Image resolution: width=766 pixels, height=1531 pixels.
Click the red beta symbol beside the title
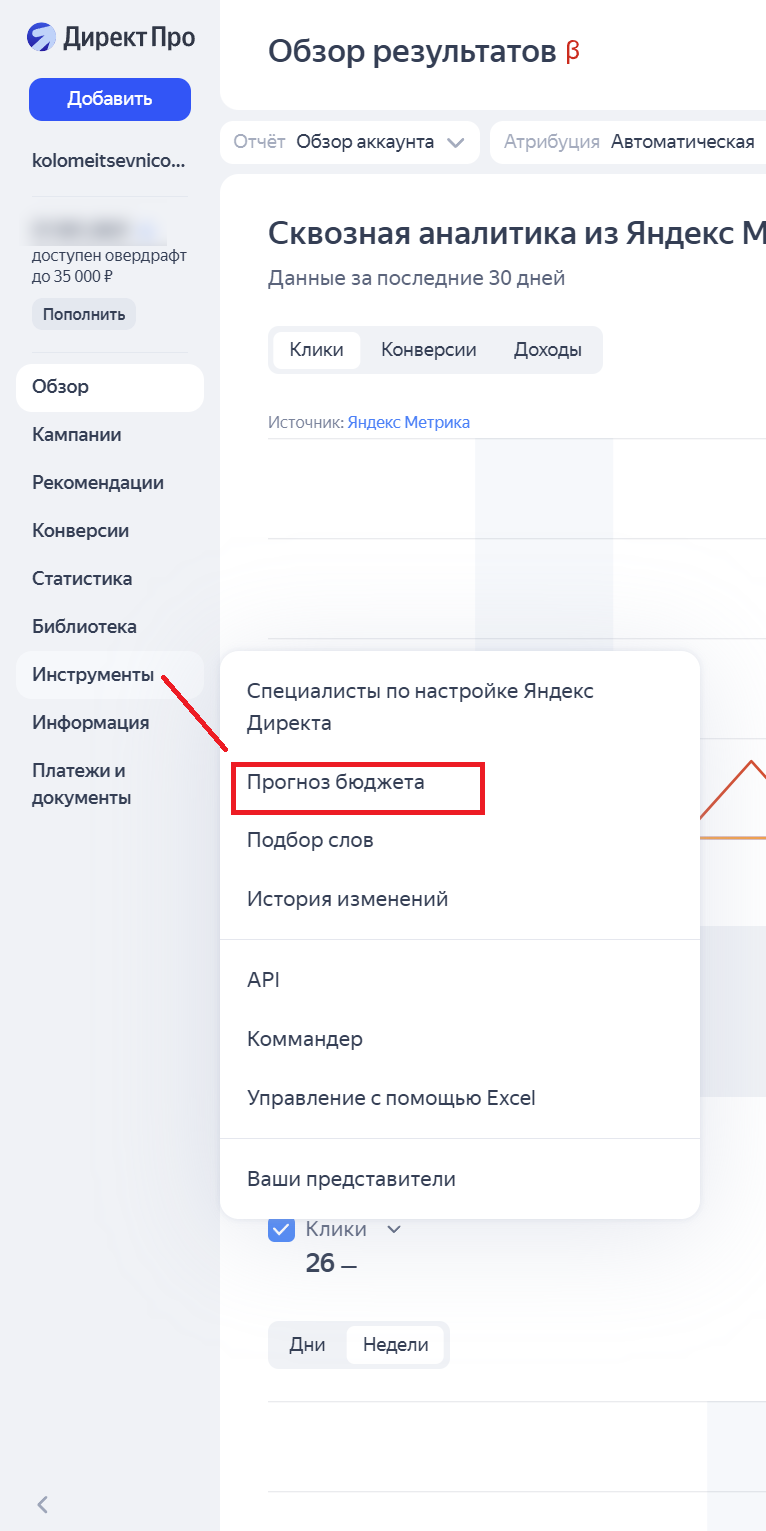572,51
